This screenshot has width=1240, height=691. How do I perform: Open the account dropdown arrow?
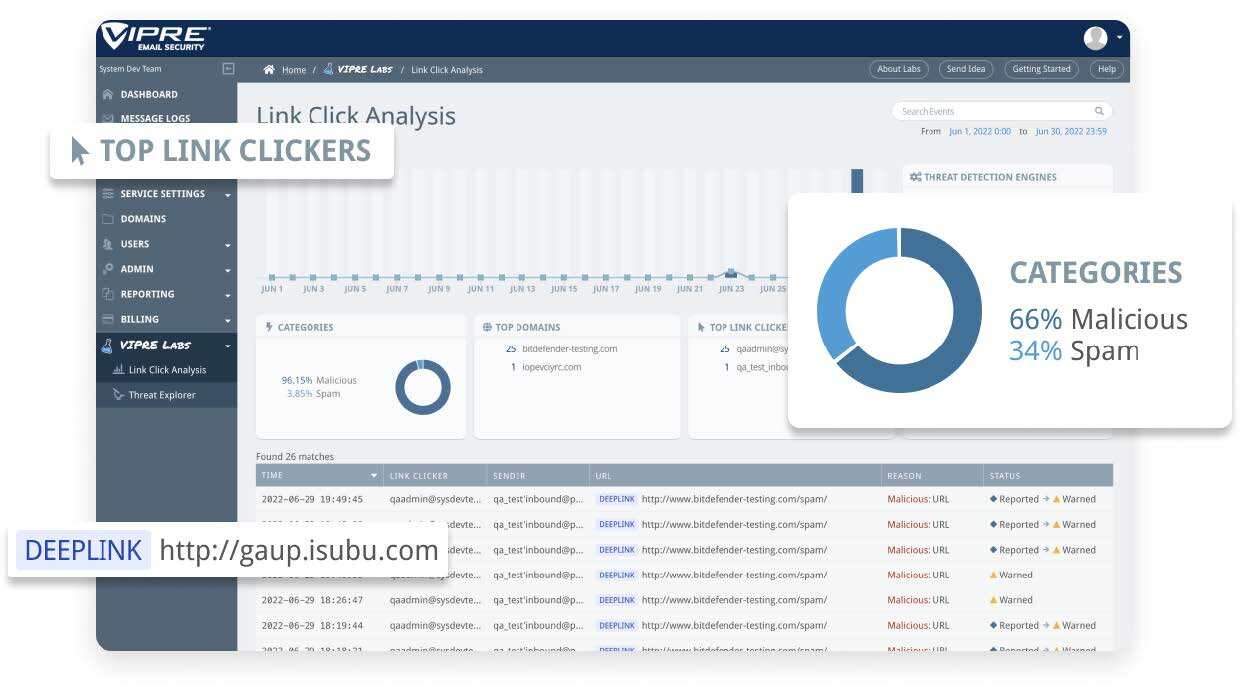[x=1119, y=38]
